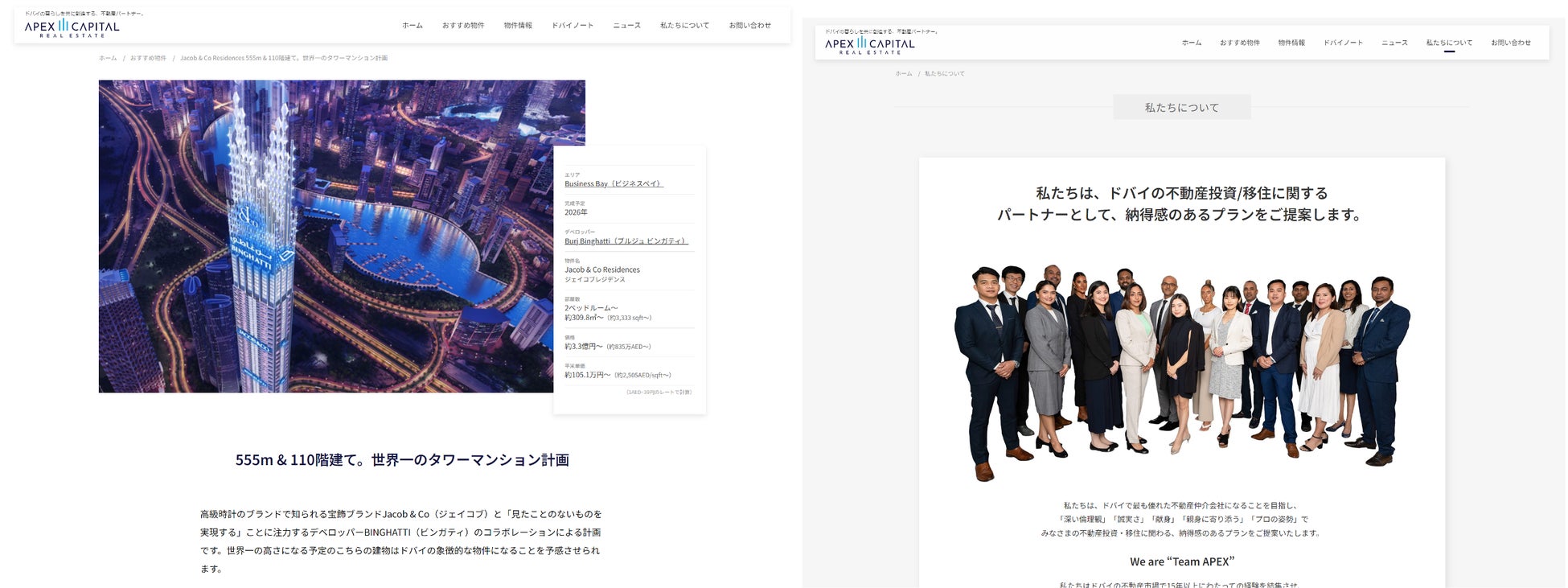
Task: Click the 約3.3億円〜 price value
Action: [584, 347]
